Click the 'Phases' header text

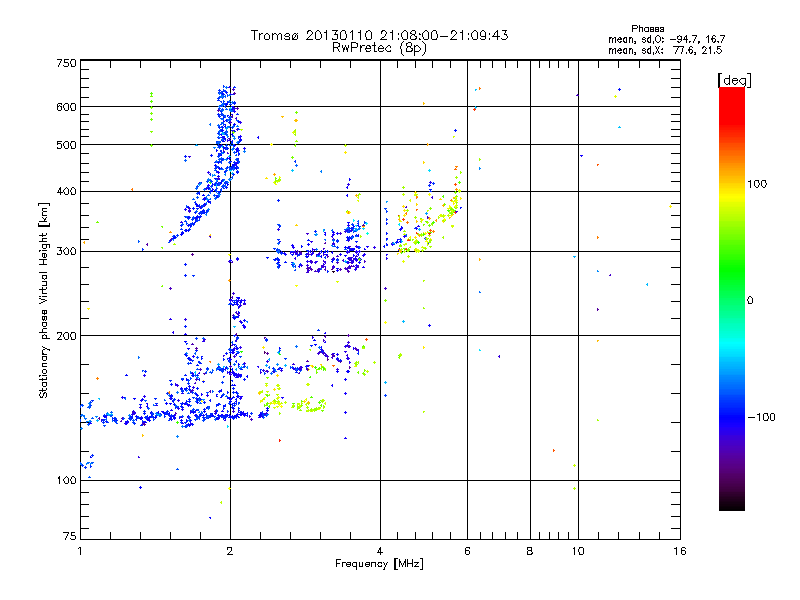pyautogui.click(x=647, y=29)
